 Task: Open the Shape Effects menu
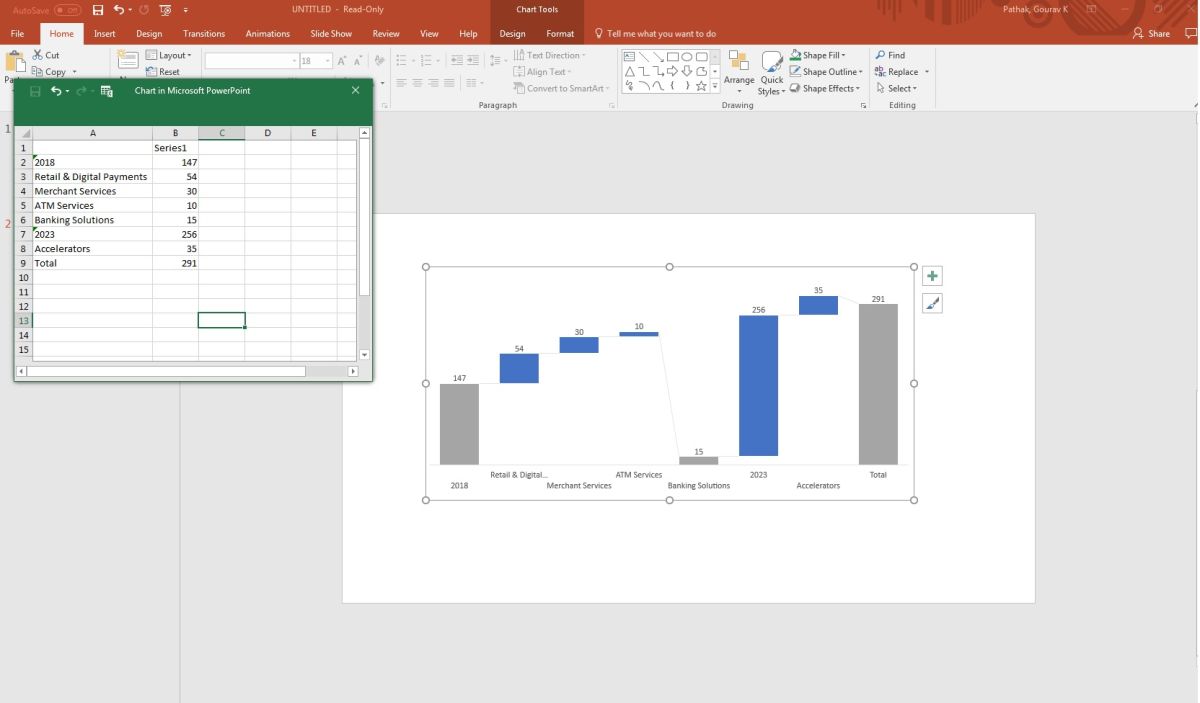pyautogui.click(x=825, y=88)
